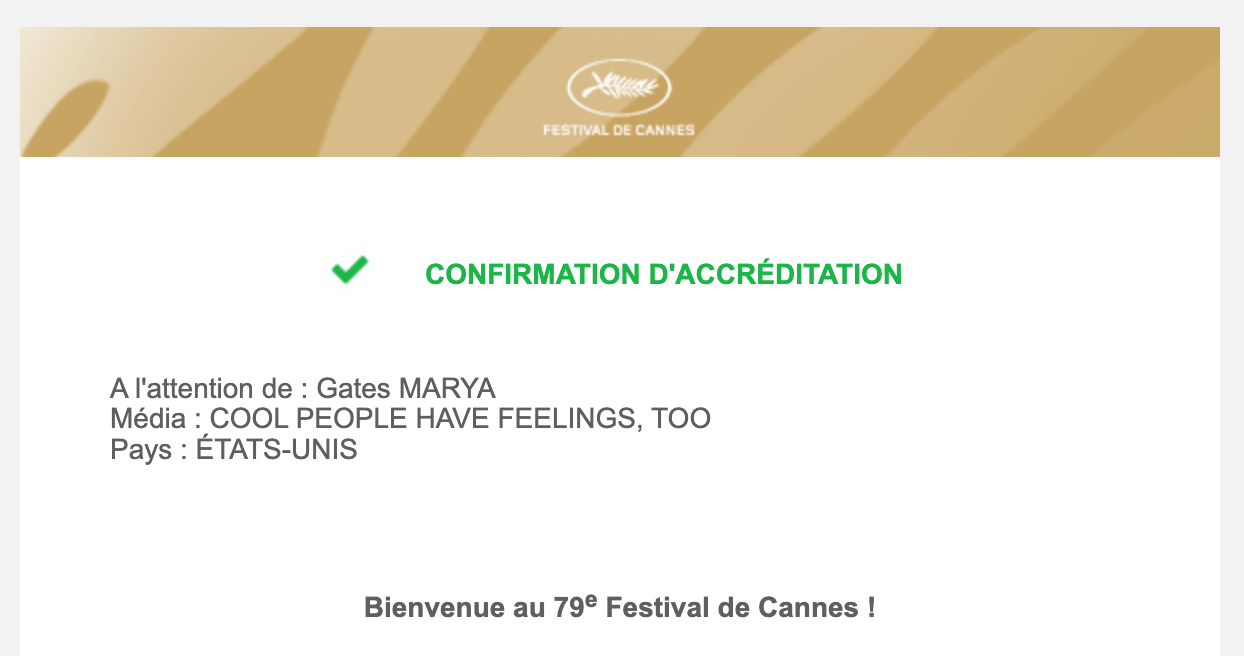Click the surname "MARYA"
This screenshot has height=656, width=1244.
click(x=447, y=388)
